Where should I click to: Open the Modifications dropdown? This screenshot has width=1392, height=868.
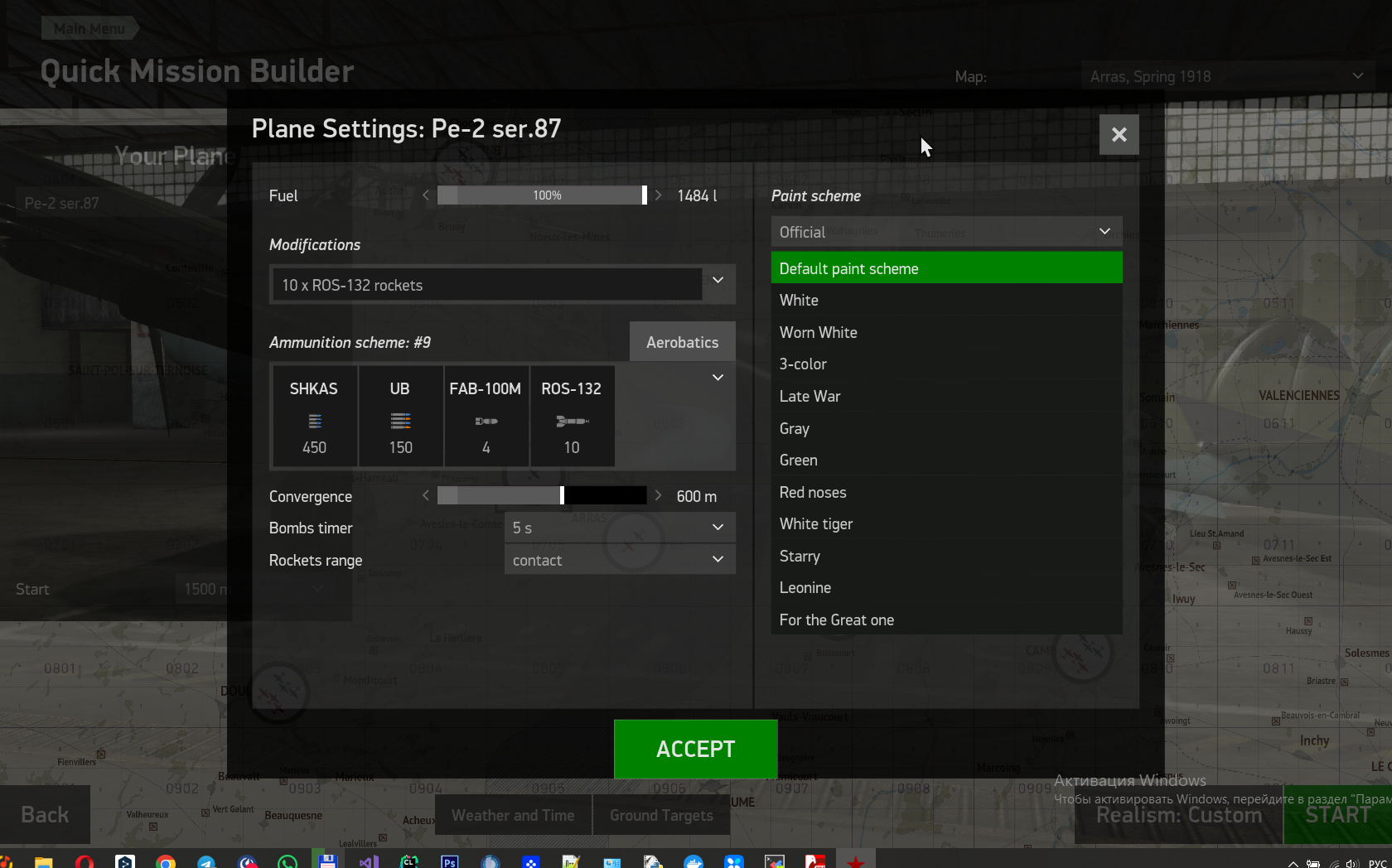[x=502, y=284]
